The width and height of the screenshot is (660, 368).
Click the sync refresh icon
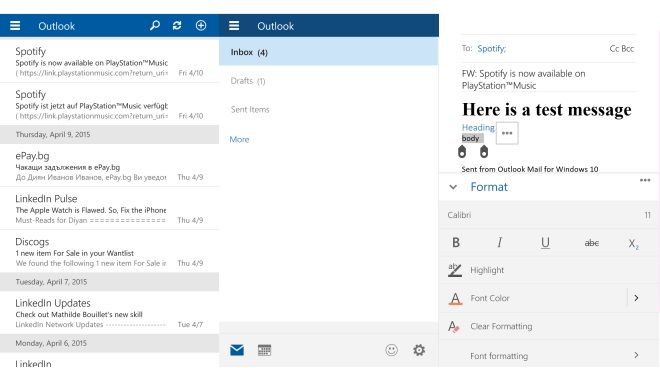pos(177,26)
